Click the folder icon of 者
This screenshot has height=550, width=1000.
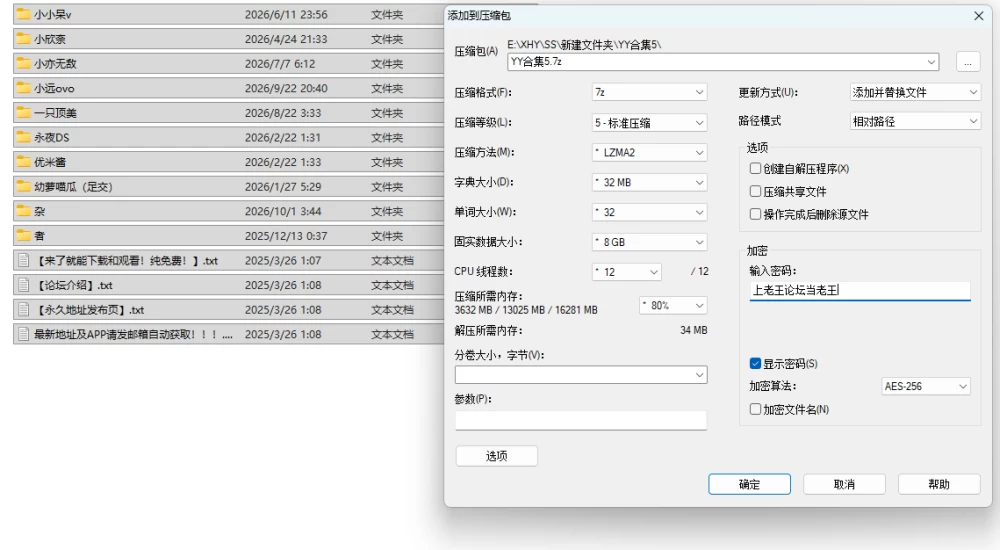click(24, 236)
